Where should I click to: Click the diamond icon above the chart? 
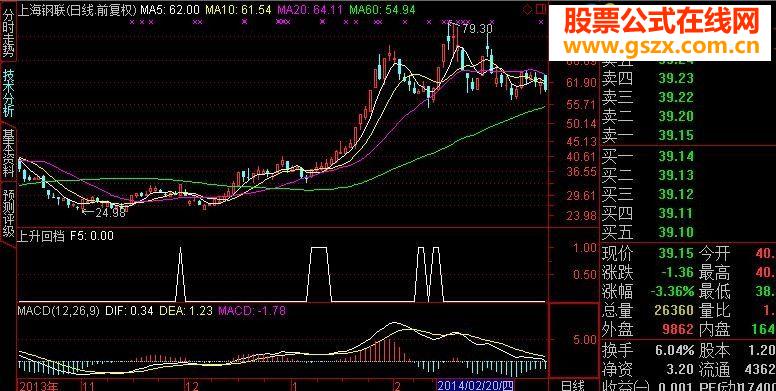pyautogui.click(x=528, y=9)
